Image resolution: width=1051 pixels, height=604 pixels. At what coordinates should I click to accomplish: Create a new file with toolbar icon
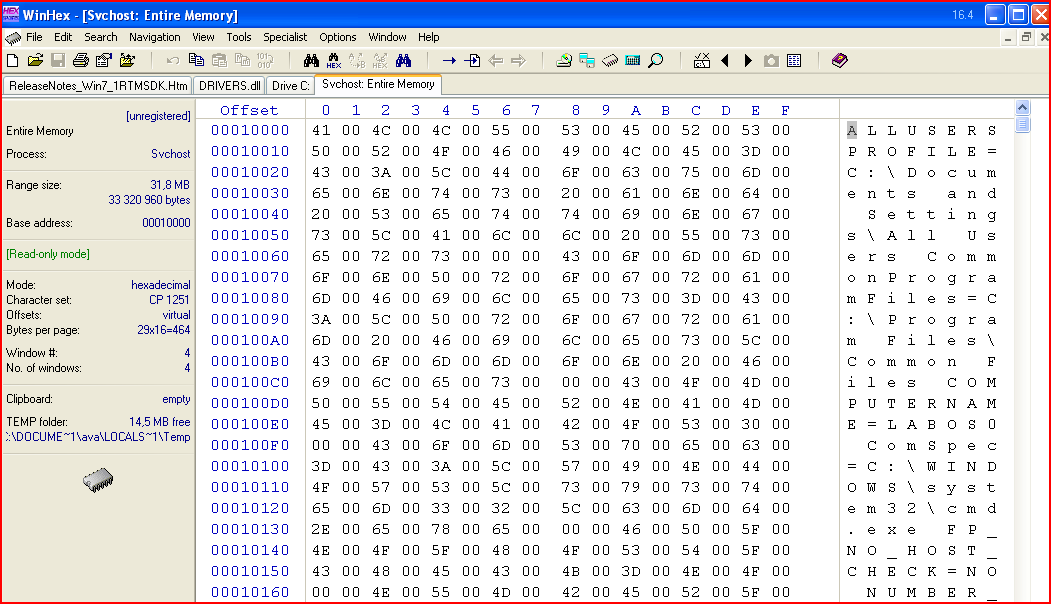(x=13, y=61)
